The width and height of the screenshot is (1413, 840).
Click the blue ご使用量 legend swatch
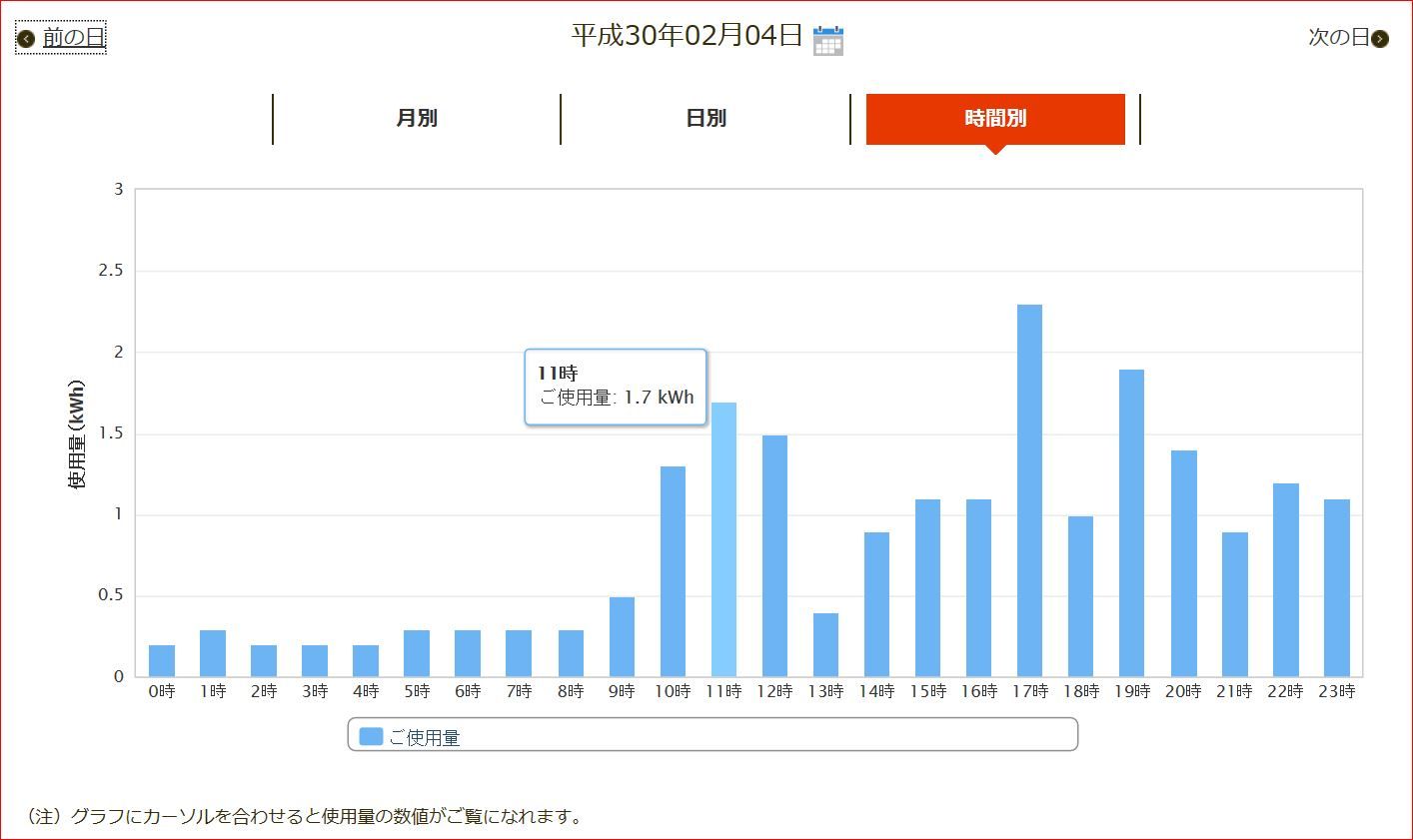coord(371,737)
